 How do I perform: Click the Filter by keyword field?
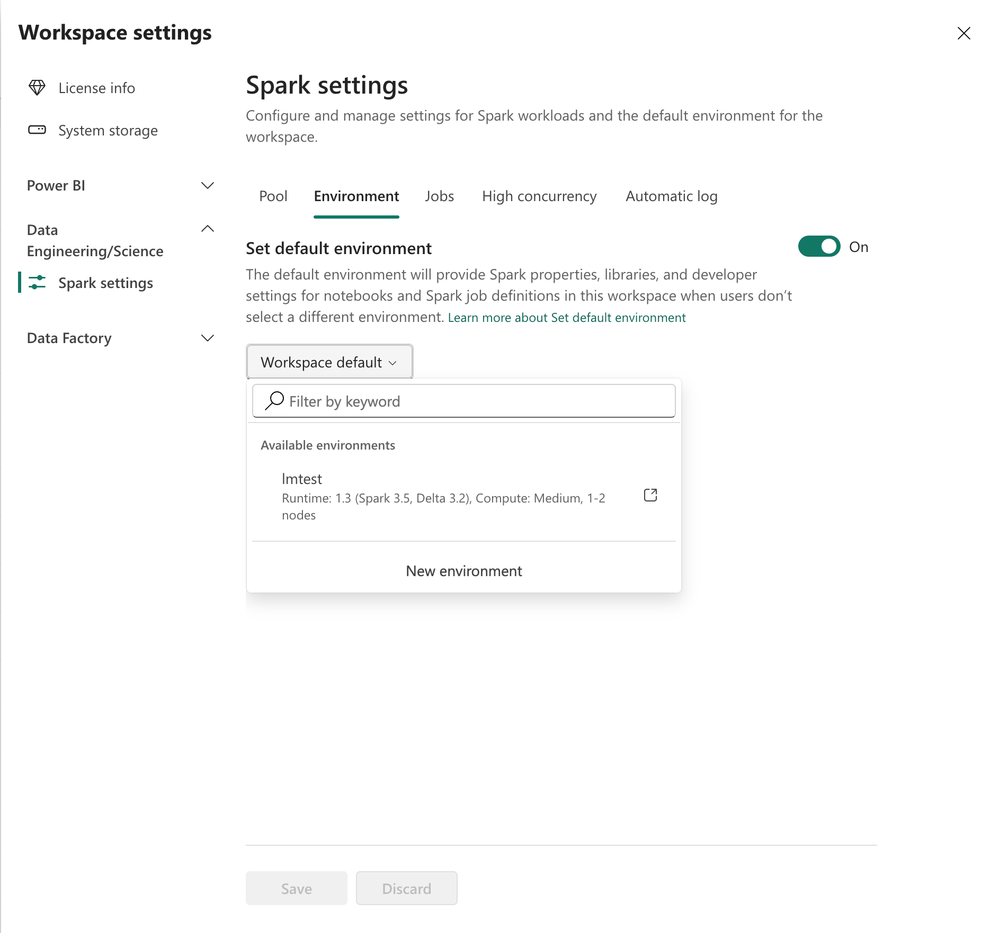point(470,401)
